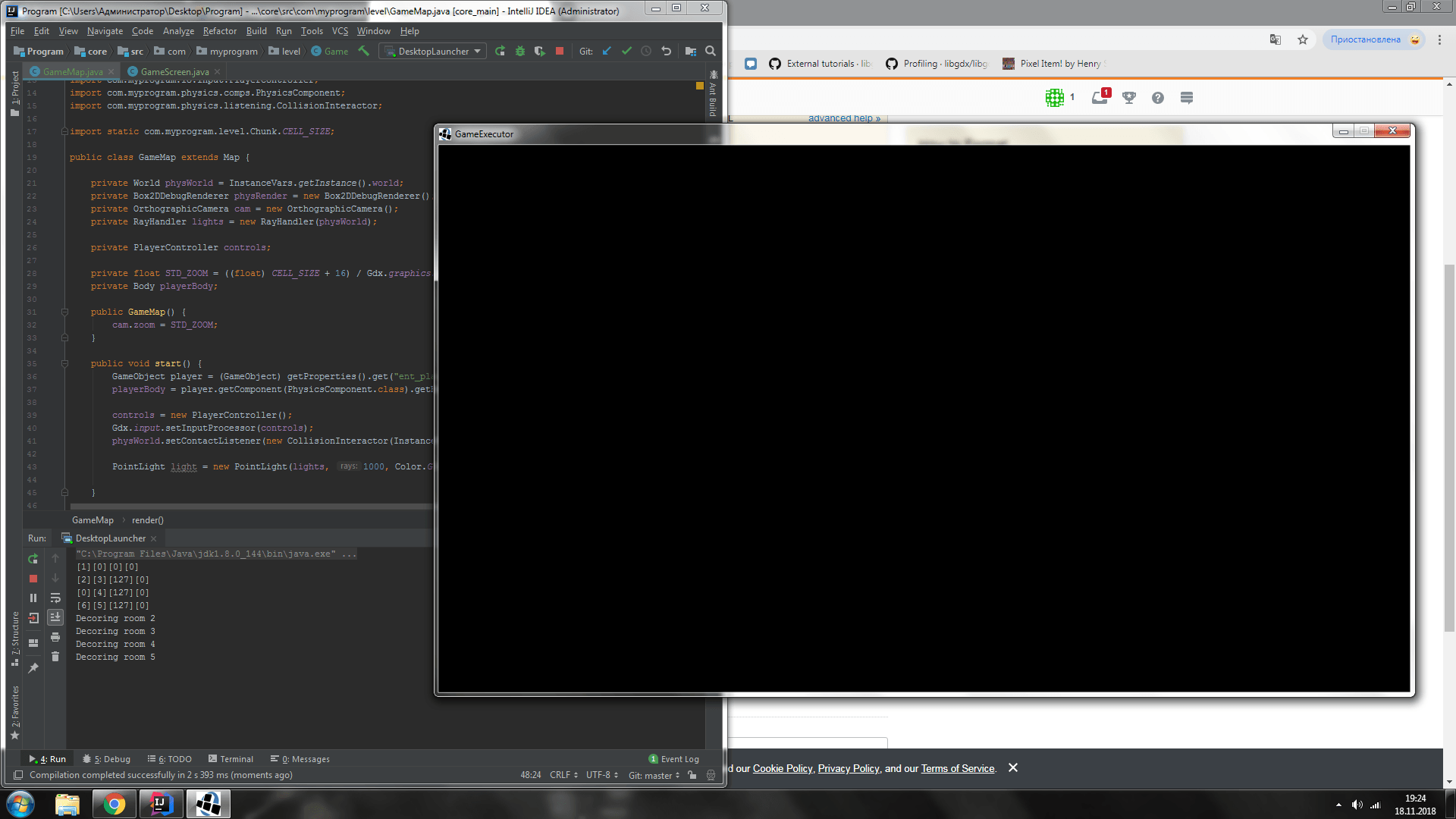Click the Hector inspector icon in the status bar

pyautogui.click(x=711, y=775)
